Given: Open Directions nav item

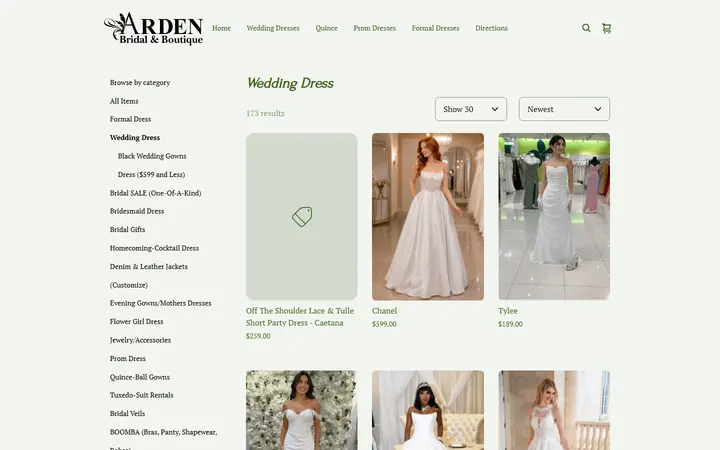Looking at the screenshot, I should tap(491, 28).
